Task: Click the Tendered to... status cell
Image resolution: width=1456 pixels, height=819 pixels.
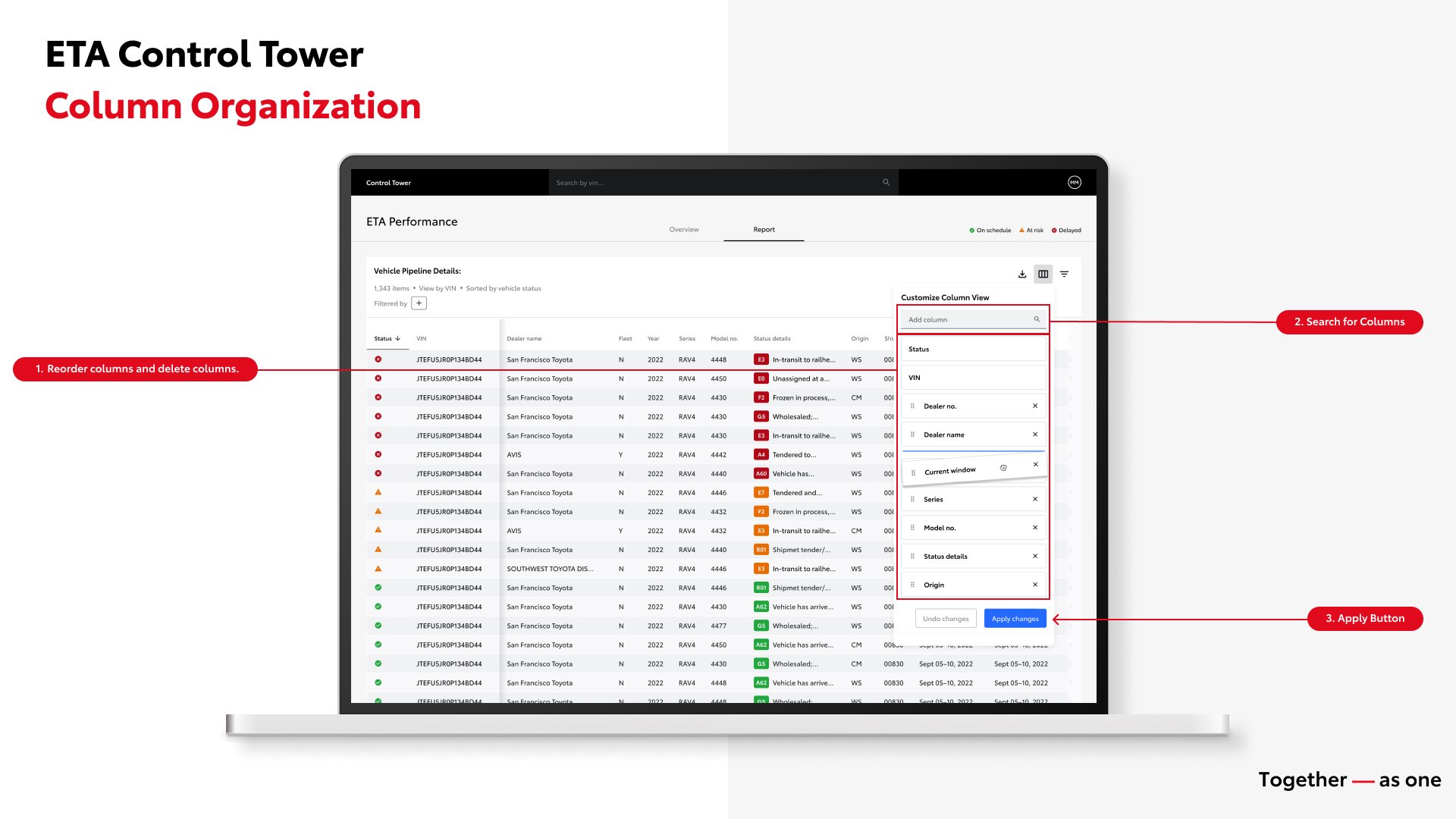Action: pyautogui.click(x=795, y=455)
